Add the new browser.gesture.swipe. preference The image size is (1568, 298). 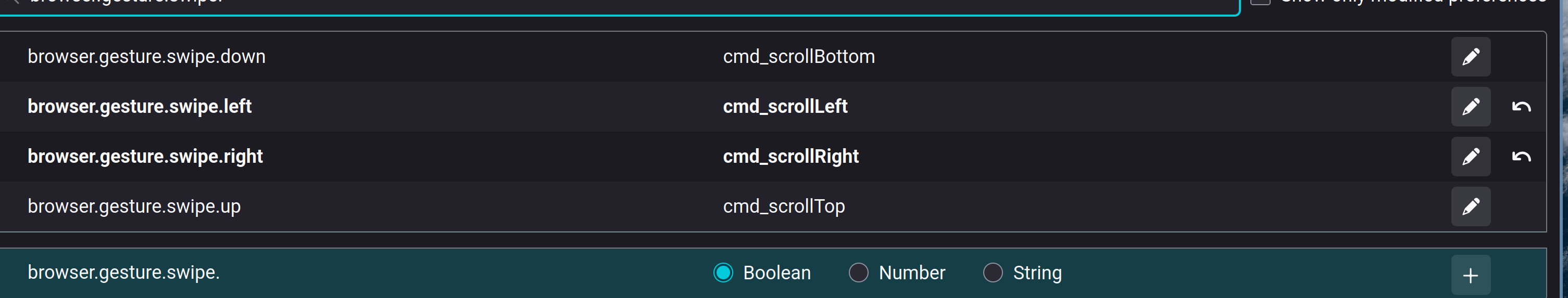(1470, 275)
